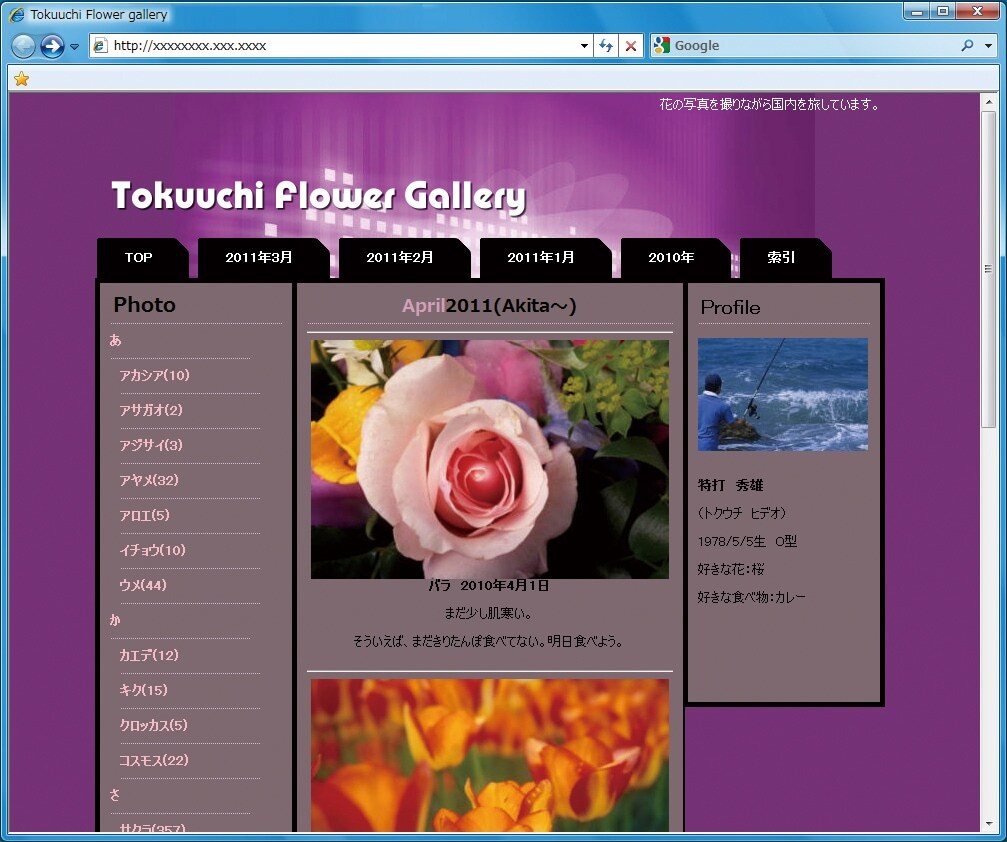Screen dimensions: 1007x842
Task: Open the アヤメ(32) photo link
Action: pyautogui.click(x=149, y=480)
